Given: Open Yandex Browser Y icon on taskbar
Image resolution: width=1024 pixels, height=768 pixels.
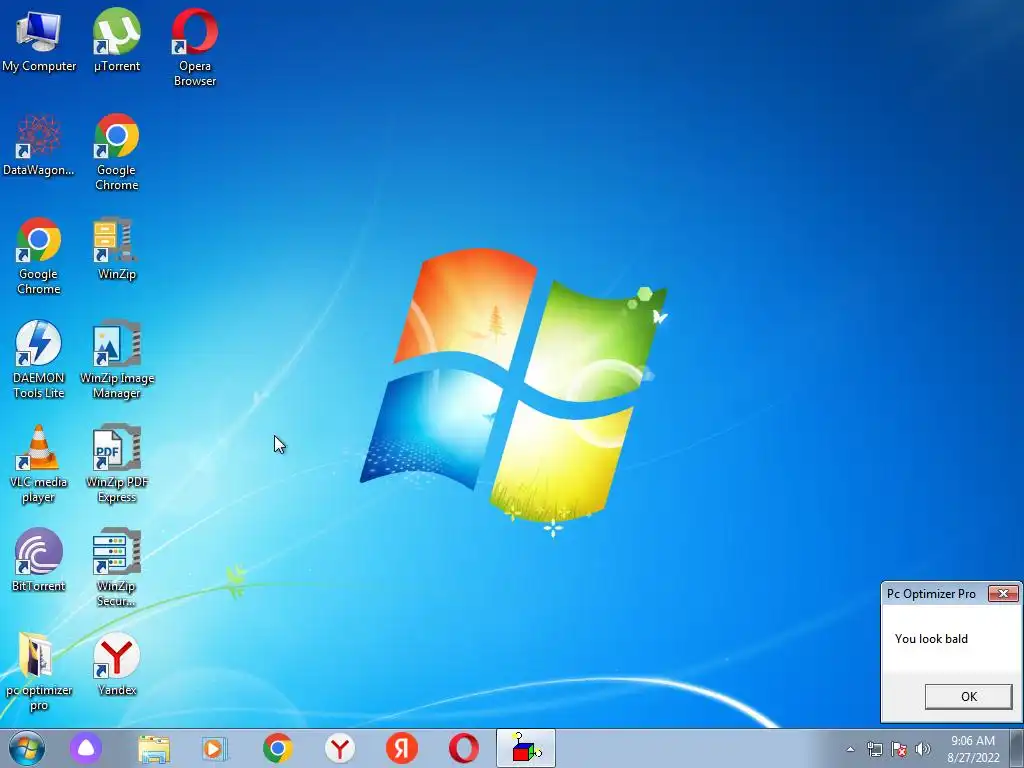Looking at the screenshot, I should [x=340, y=748].
